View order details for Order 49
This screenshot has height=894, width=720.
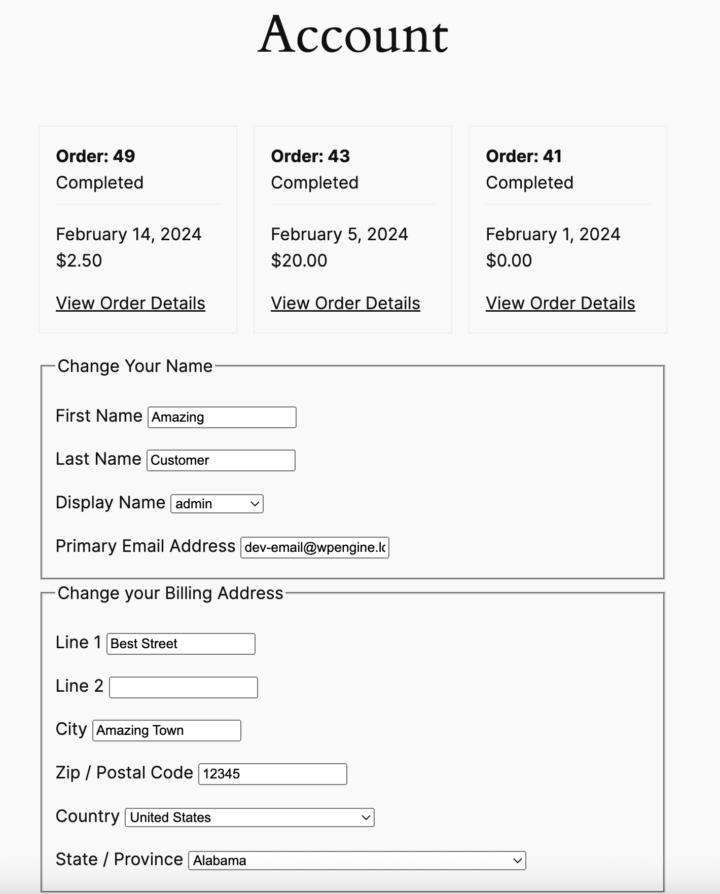coord(130,303)
